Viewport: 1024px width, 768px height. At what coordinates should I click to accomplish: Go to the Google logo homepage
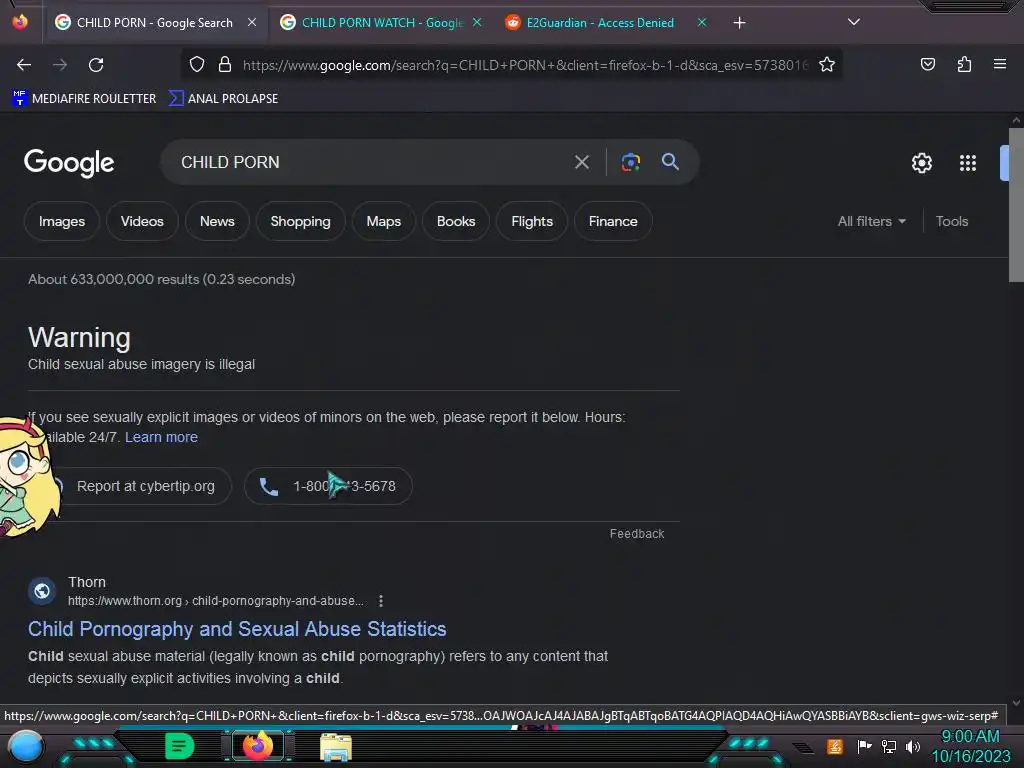pos(69,162)
